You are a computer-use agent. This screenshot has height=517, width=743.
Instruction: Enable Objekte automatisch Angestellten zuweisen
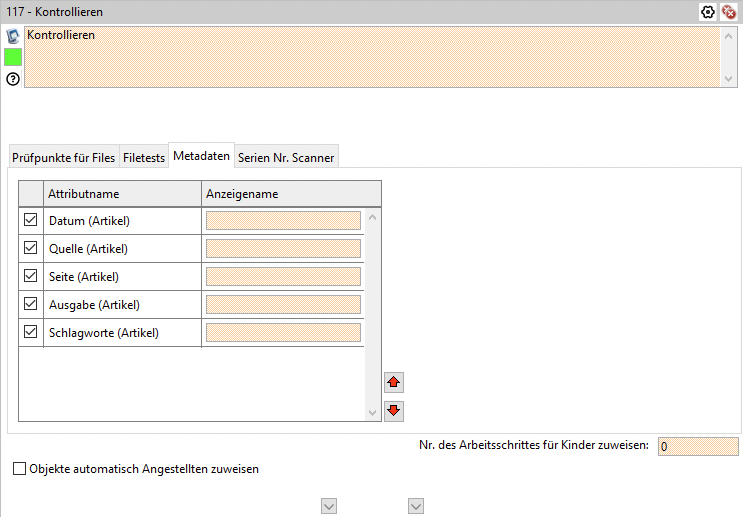pyautogui.click(x=20, y=469)
